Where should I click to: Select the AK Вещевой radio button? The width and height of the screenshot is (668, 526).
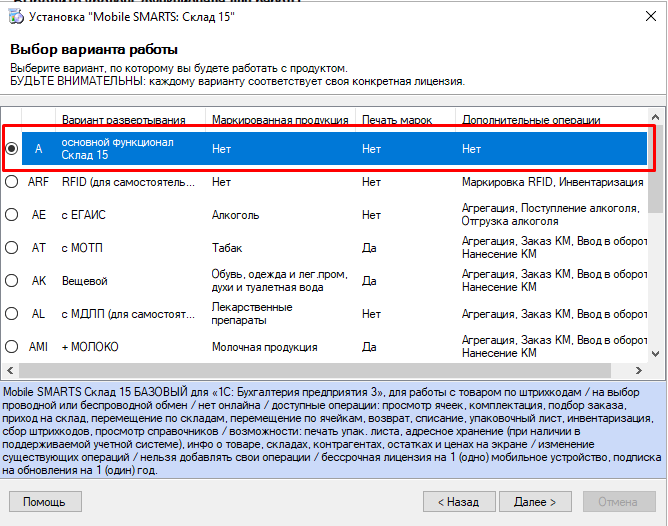click(12, 281)
